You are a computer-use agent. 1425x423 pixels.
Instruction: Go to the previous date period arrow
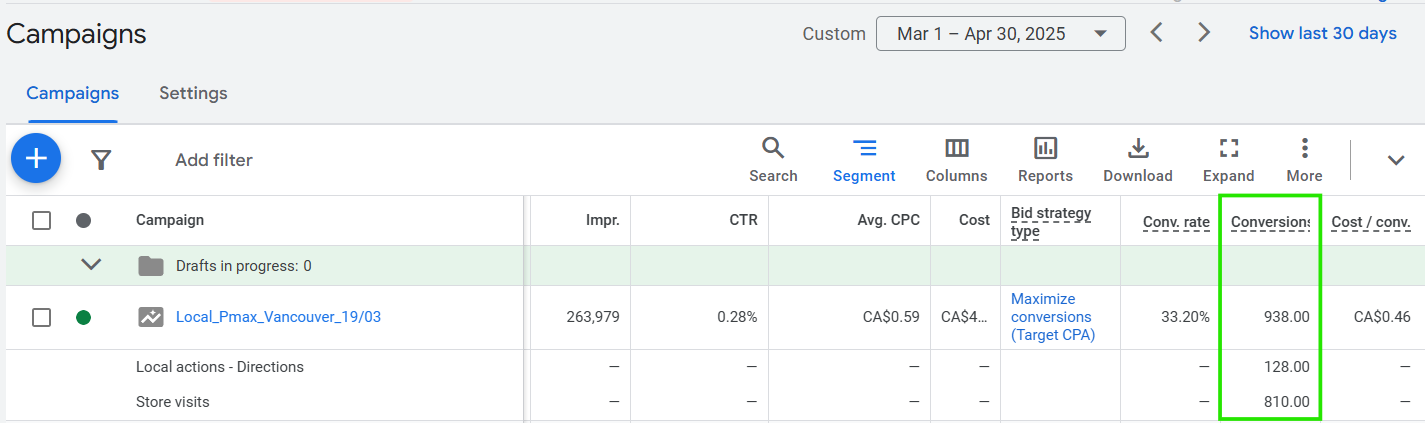pos(1156,33)
